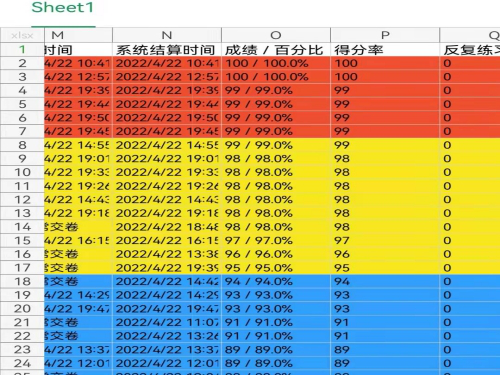
Task: Click the 成绩 / 百分比 header cell
Action: pyautogui.click(x=276, y=50)
